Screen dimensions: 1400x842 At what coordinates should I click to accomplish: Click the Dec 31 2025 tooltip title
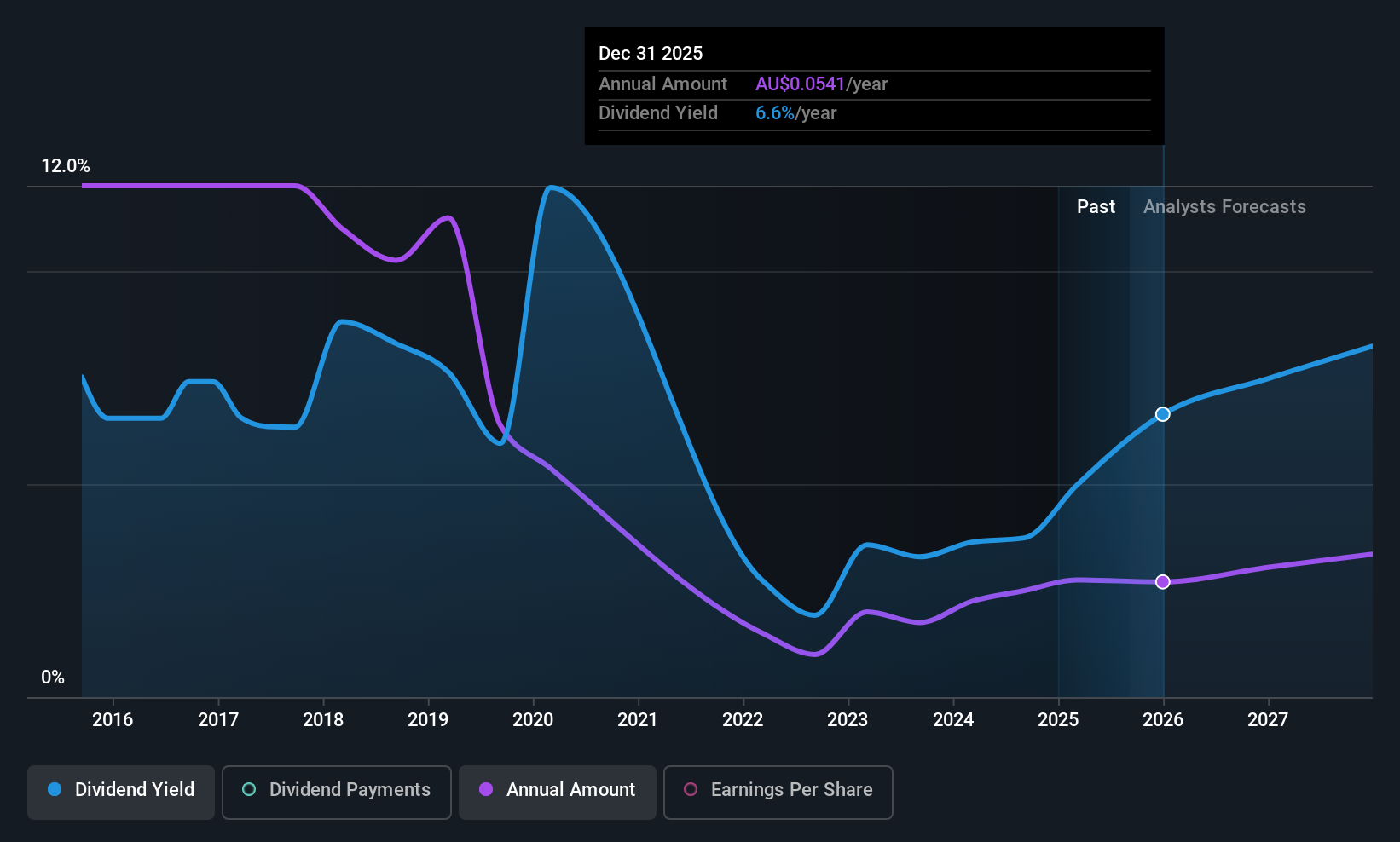tap(651, 54)
